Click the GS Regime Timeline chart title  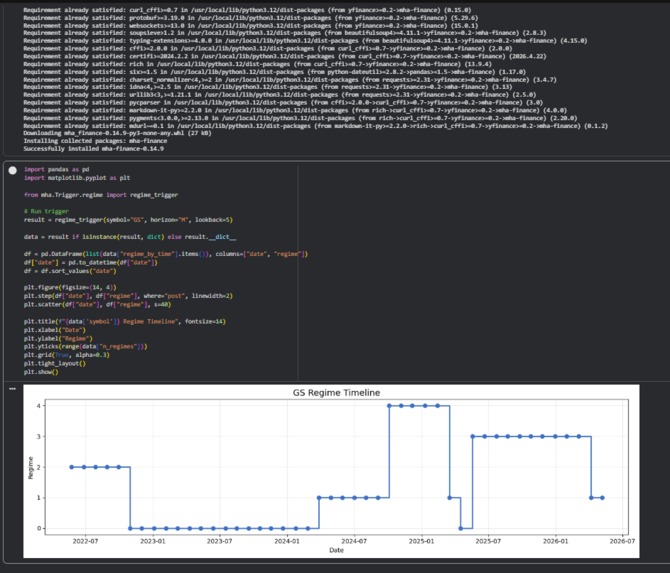pyautogui.click(x=336, y=393)
